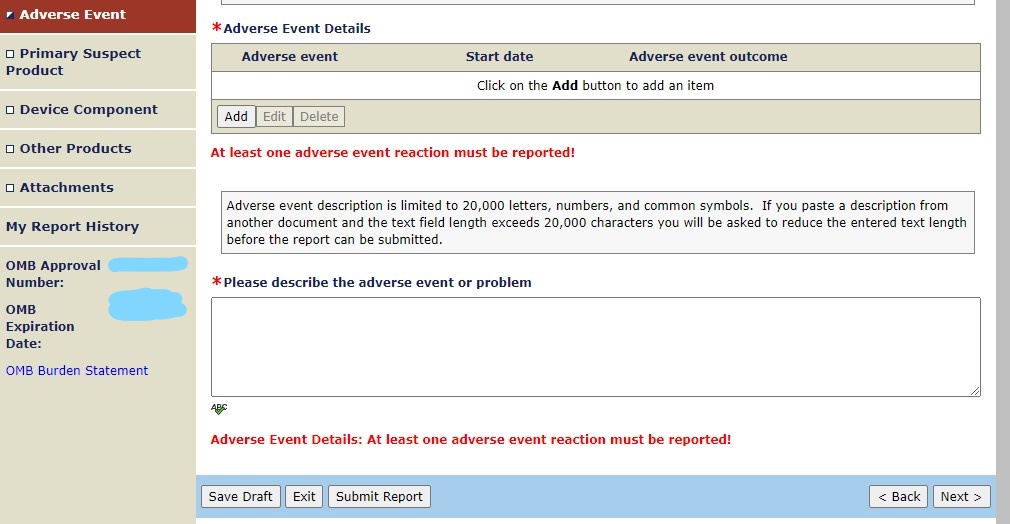The height and width of the screenshot is (524, 1010).
Task: Proceed with the Next > button
Action: 961,497
